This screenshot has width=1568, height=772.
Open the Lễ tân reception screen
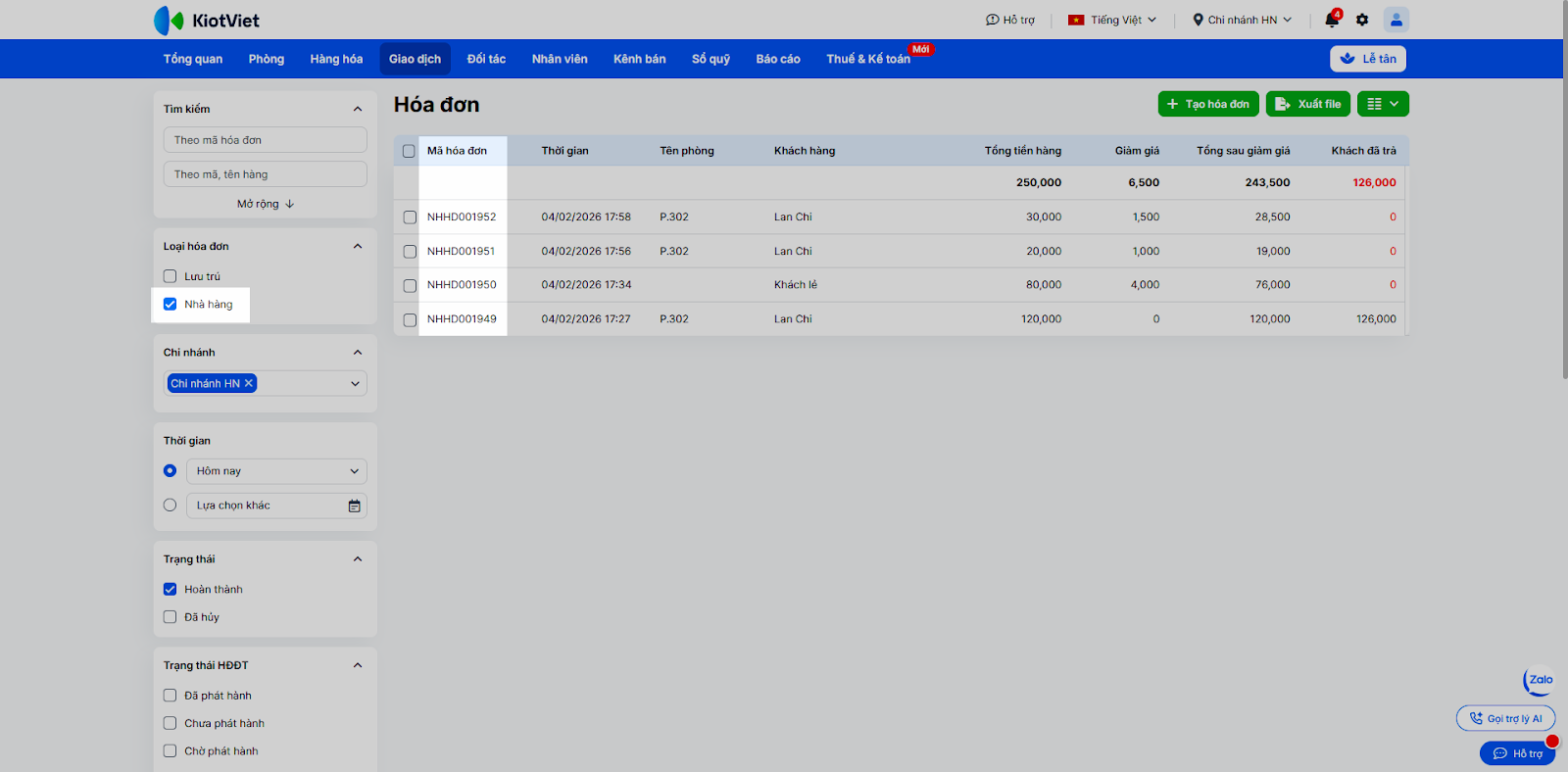pyautogui.click(x=1368, y=59)
